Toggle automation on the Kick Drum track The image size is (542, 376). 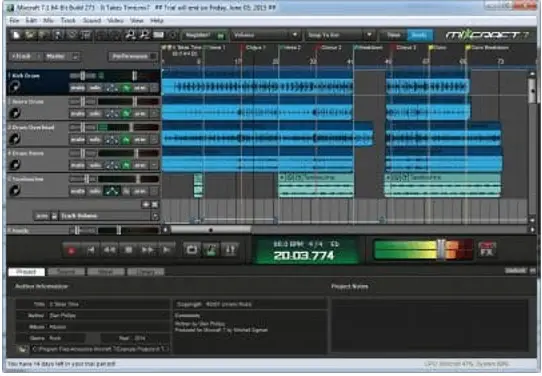(112, 88)
